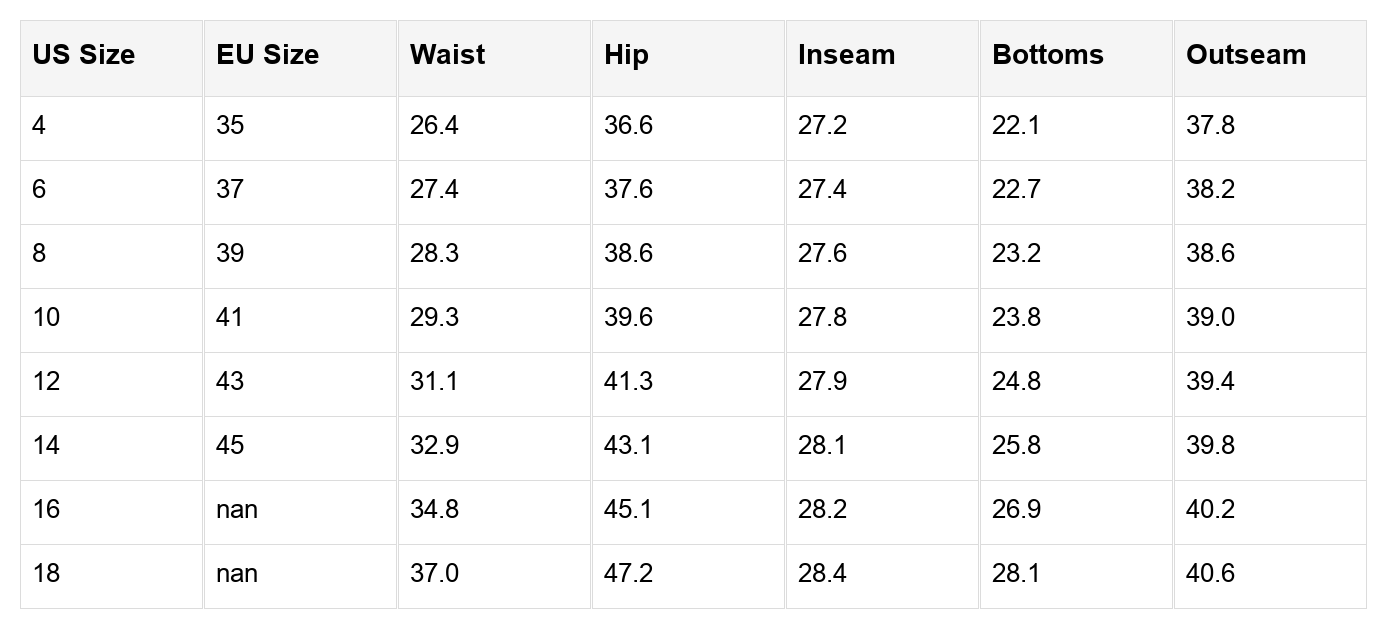Select EU size 37 cell
The width and height of the screenshot is (1386, 628).
pyautogui.click(x=230, y=190)
